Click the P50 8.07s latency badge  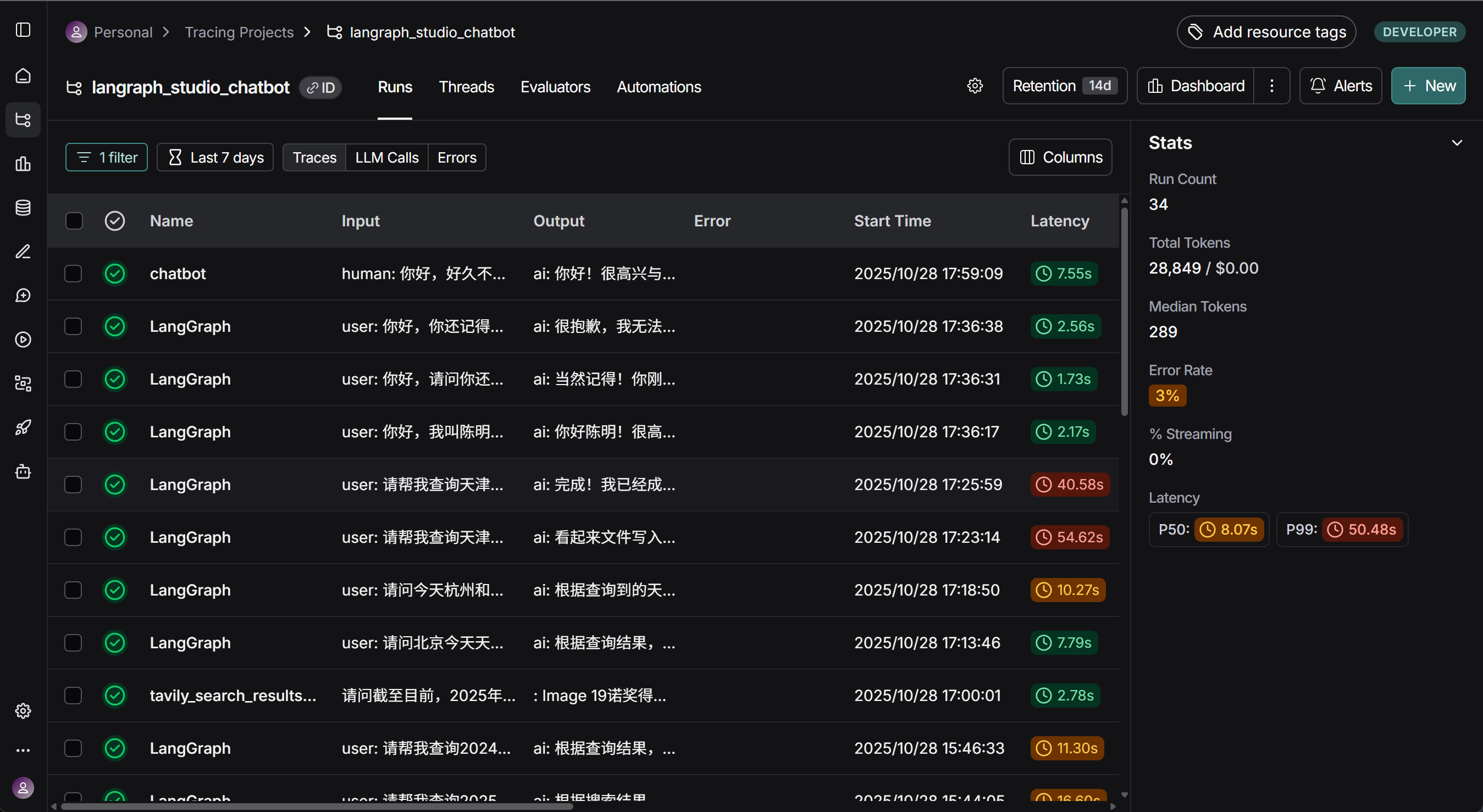click(x=1229, y=530)
